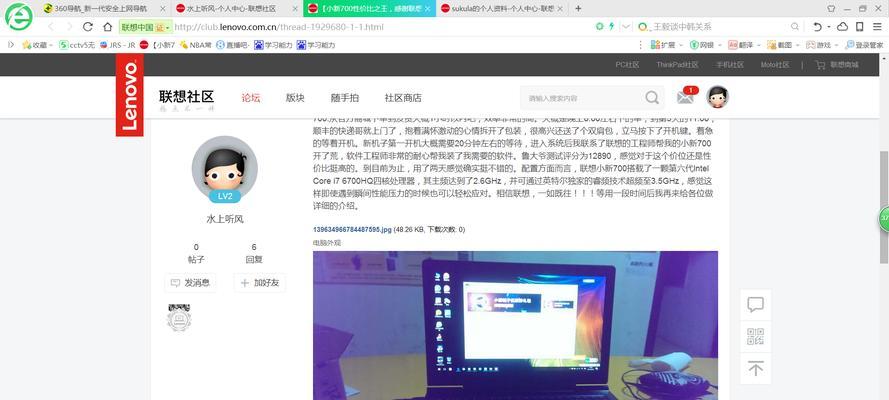Select the 随手拍 nav item
Screen dimensions: 889x400
tap(345, 97)
